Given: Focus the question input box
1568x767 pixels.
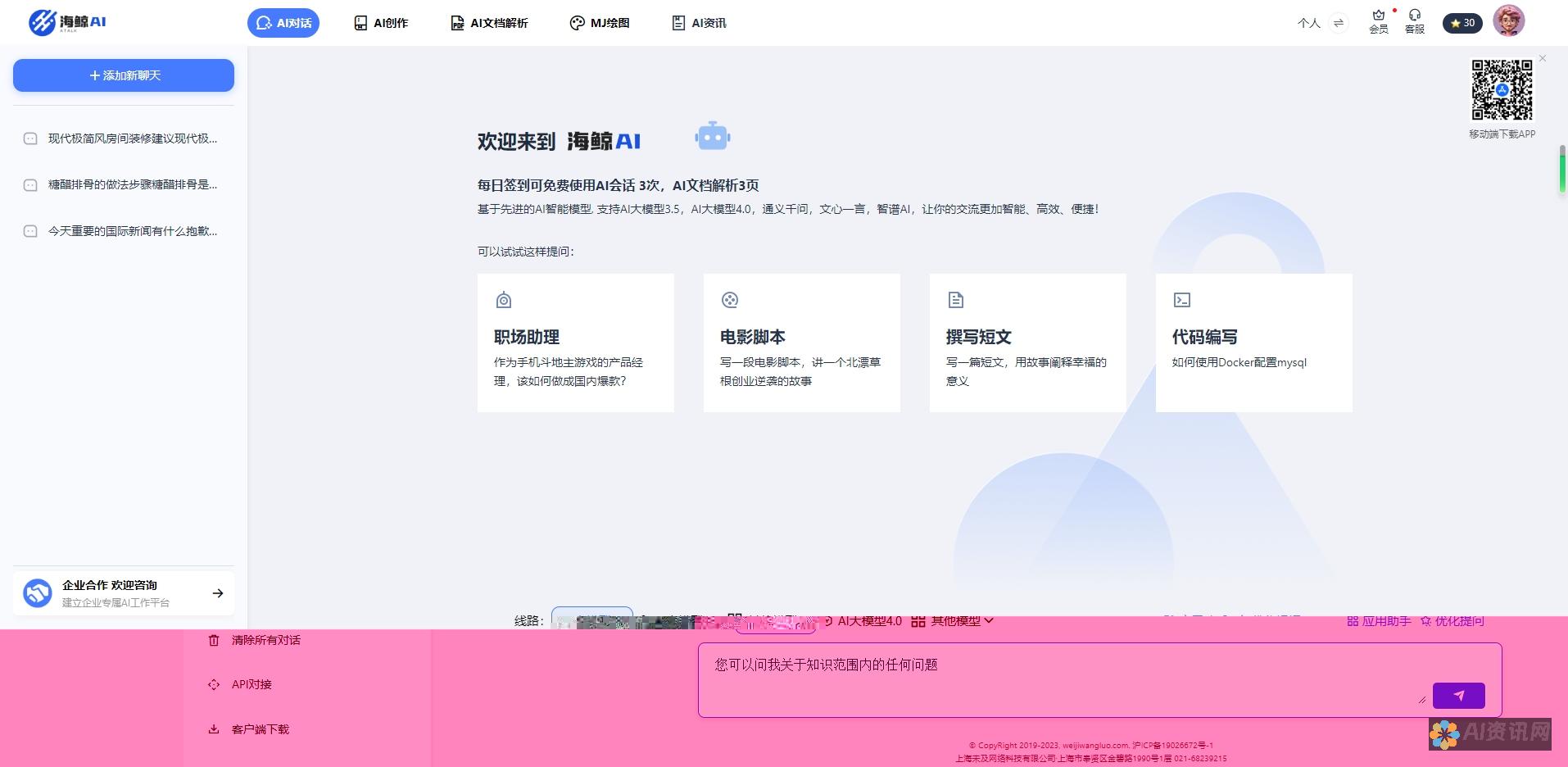Looking at the screenshot, I should pos(1099,680).
